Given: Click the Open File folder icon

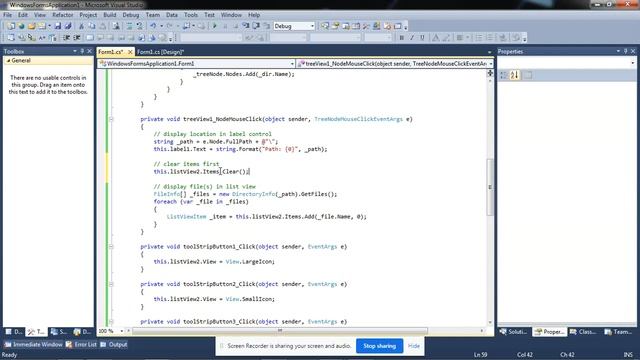Looking at the screenshot, I should pos(32,26).
